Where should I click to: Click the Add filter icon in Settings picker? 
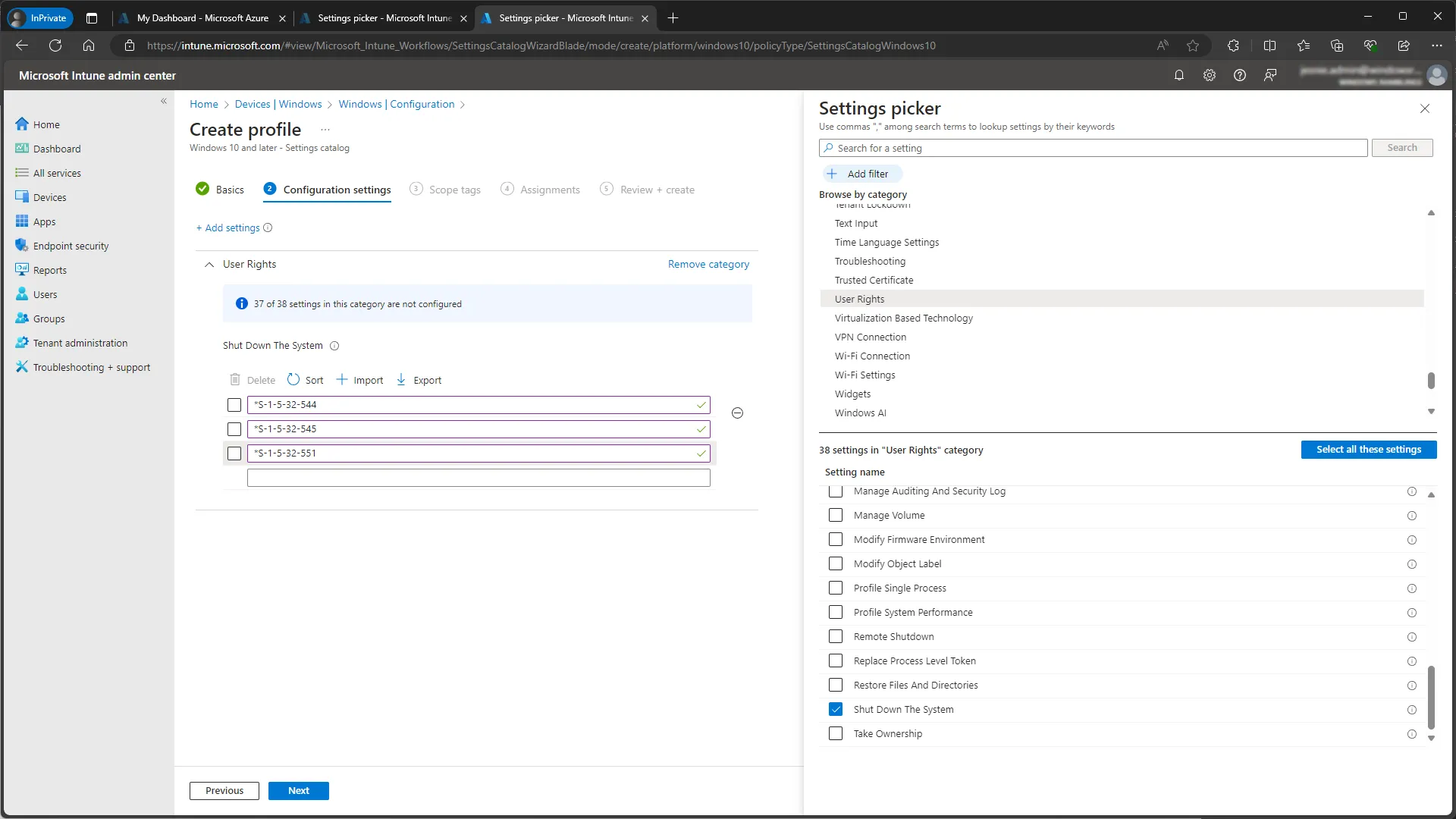tap(833, 174)
